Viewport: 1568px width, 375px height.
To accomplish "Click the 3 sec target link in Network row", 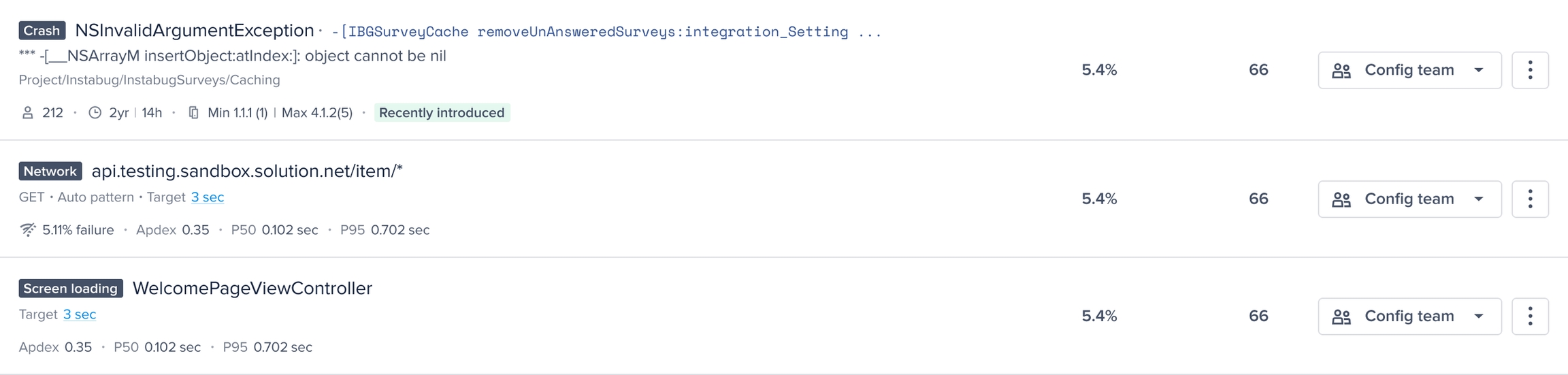I will tap(208, 197).
